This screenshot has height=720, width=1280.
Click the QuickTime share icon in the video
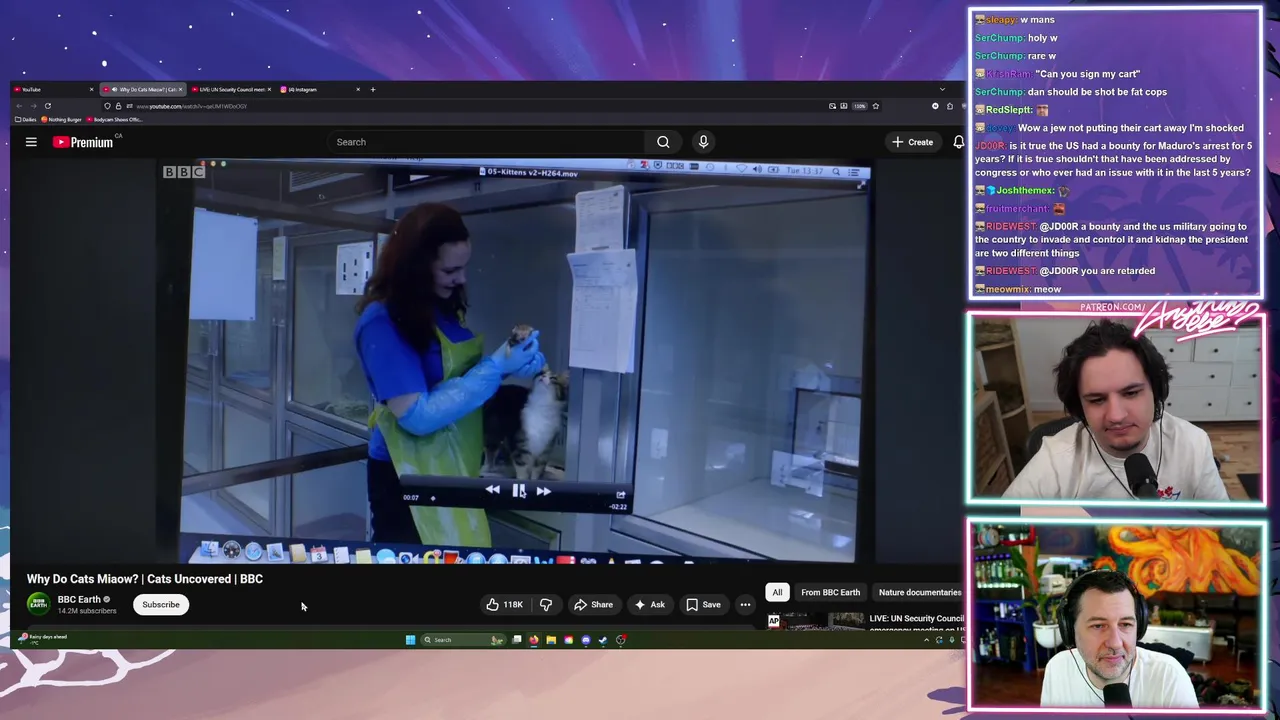[x=621, y=494]
